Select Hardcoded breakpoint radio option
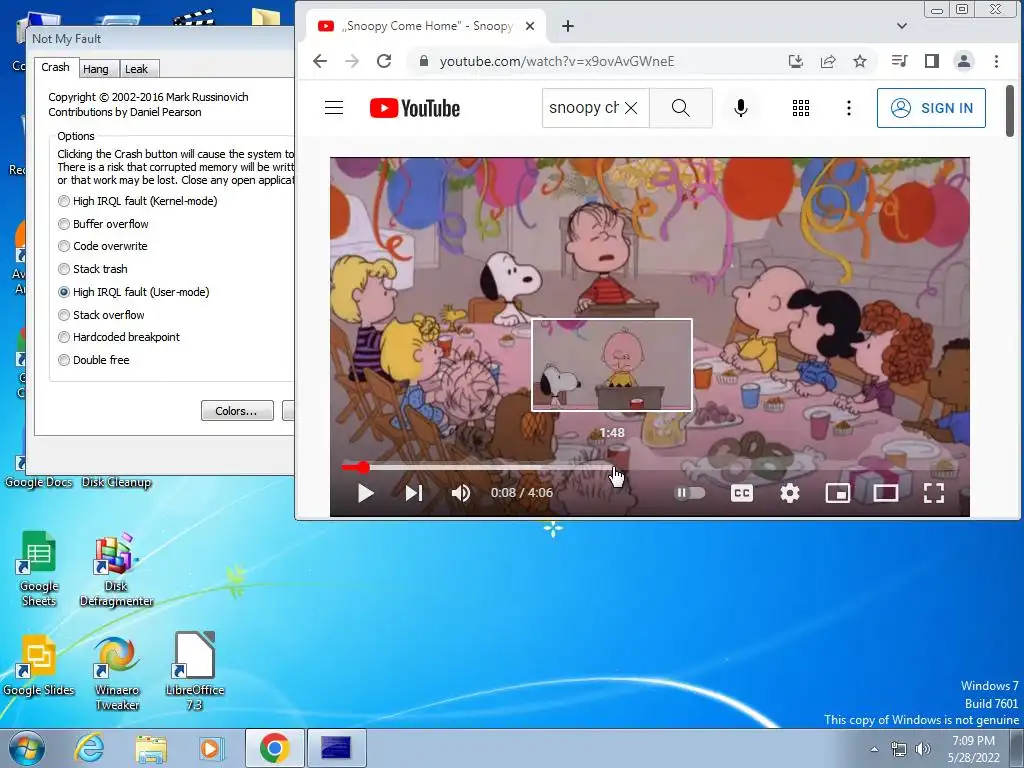This screenshot has height=768, width=1024. 119,337
